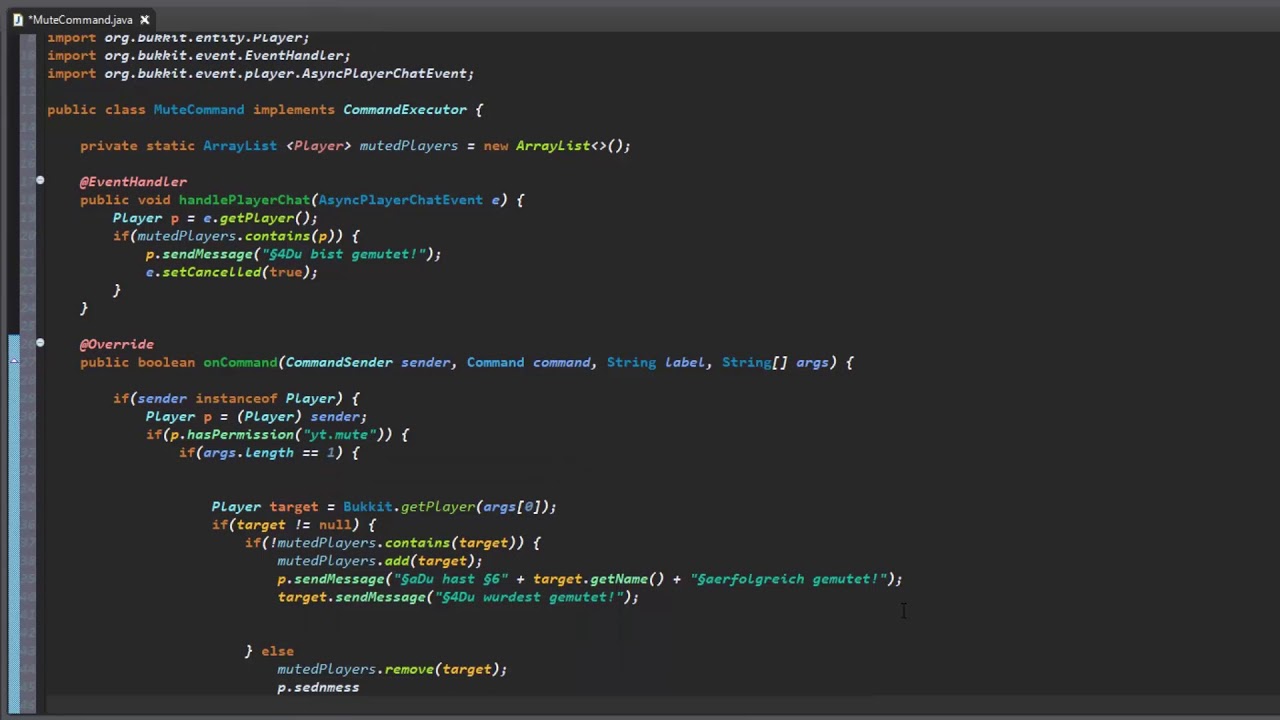Image resolution: width=1280 pixels, height=720 pixels.
Task: Click "sendMessage" in the target.sendMessage line
Action: click(x=380, y=597)
